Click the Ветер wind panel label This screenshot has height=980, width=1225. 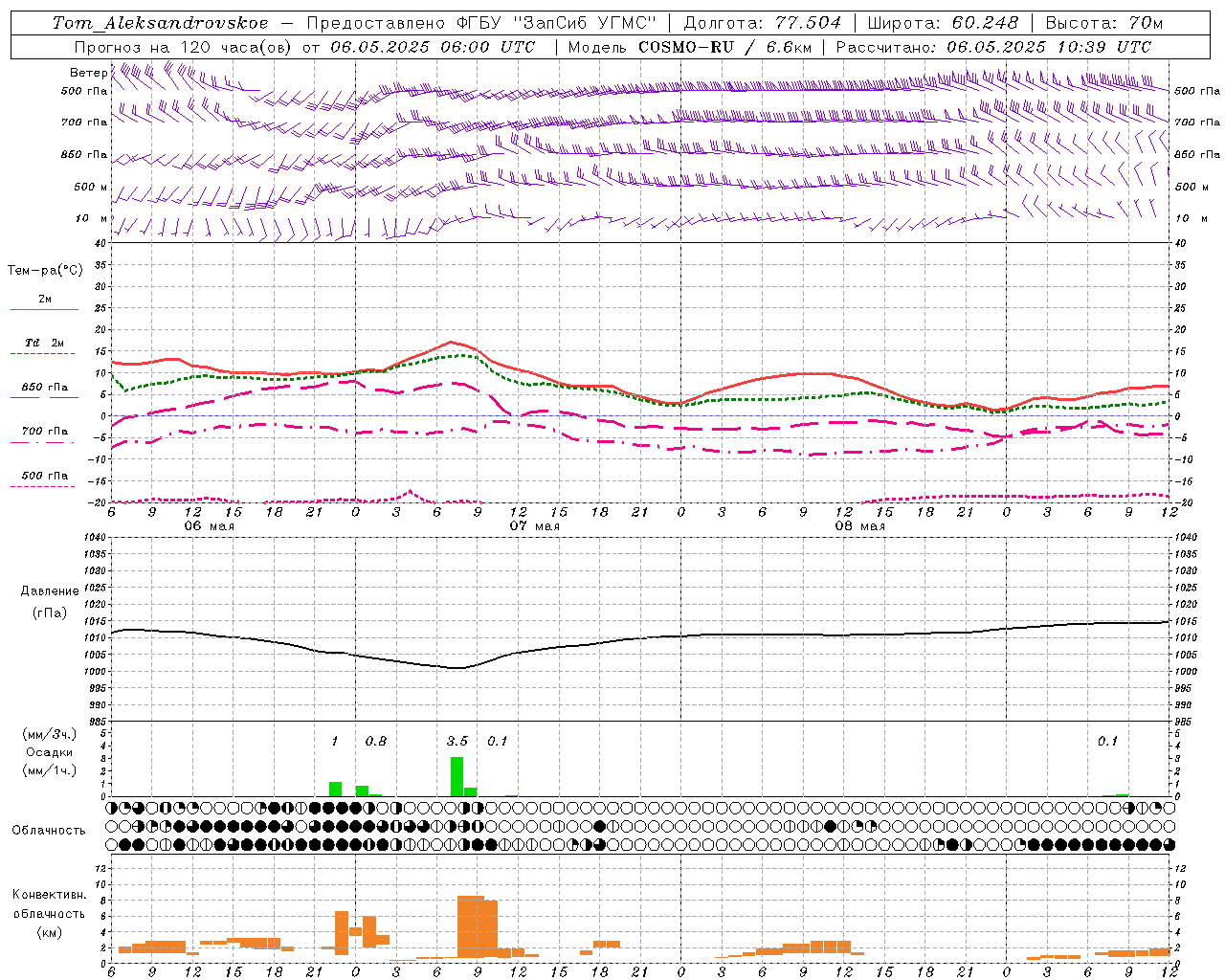point(89,73)
